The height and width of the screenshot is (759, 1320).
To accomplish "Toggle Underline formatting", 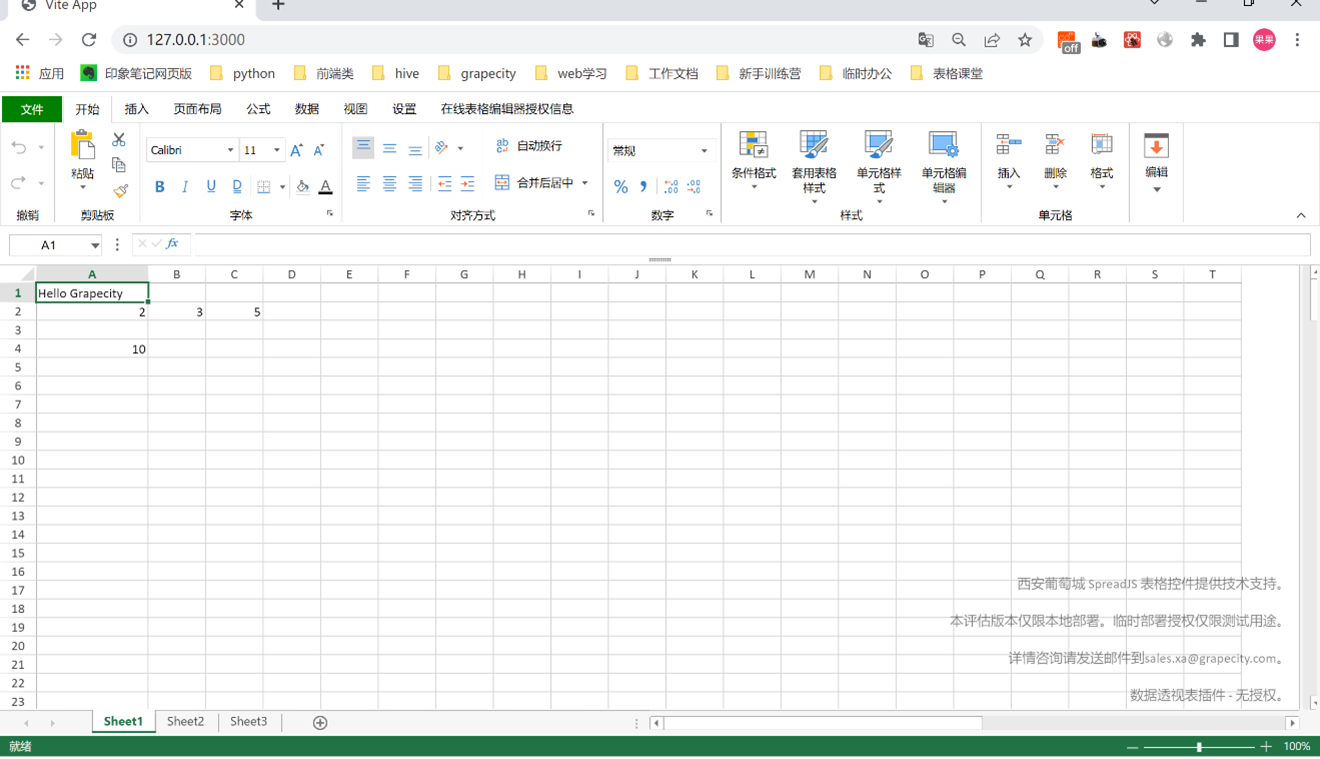I will [x=211, y=186].
